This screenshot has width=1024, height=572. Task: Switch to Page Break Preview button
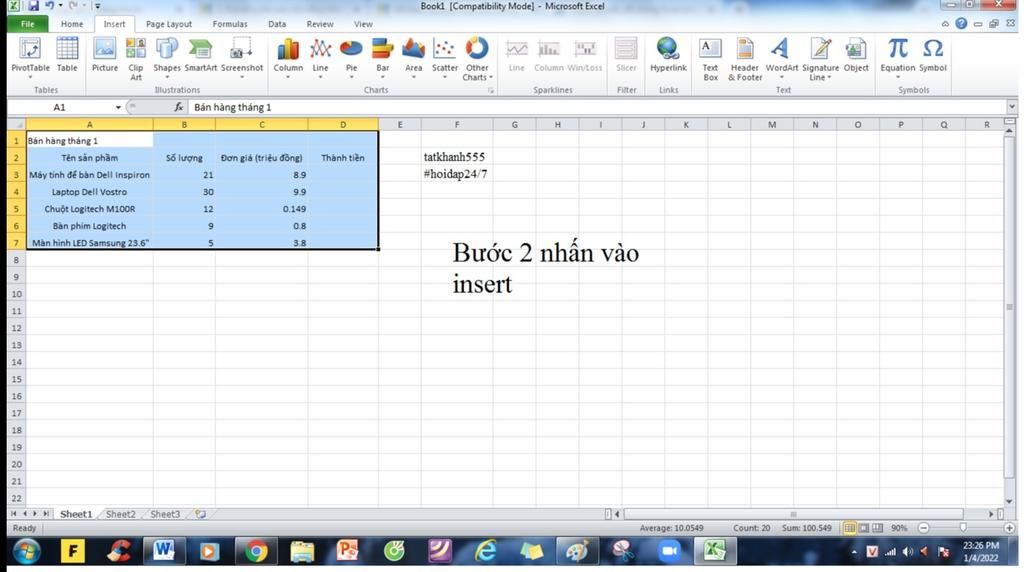877,528
